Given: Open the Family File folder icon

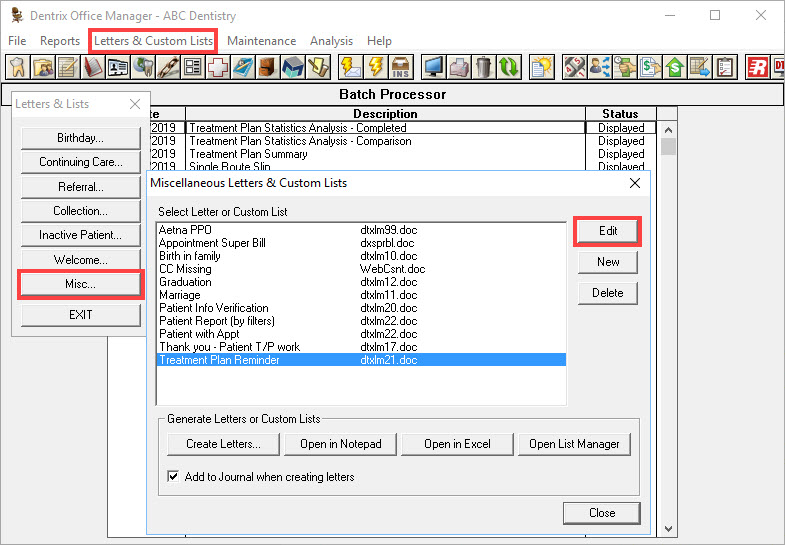Looking at the screenshot, I should [x=43, y=67].
